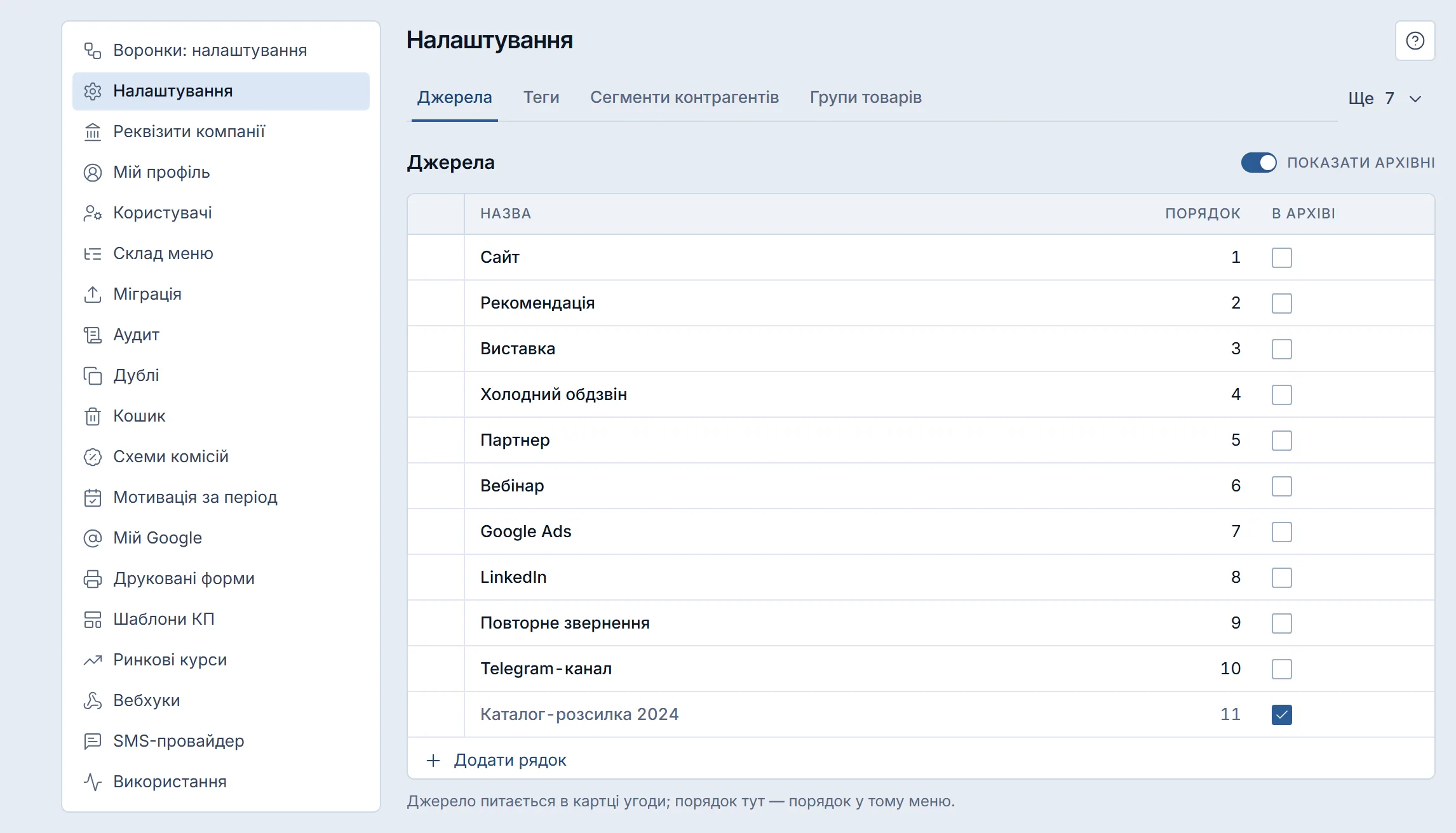Turn off Показати архівні toggle
This screenshot has width=1456, height=833.
[1258, 163]
